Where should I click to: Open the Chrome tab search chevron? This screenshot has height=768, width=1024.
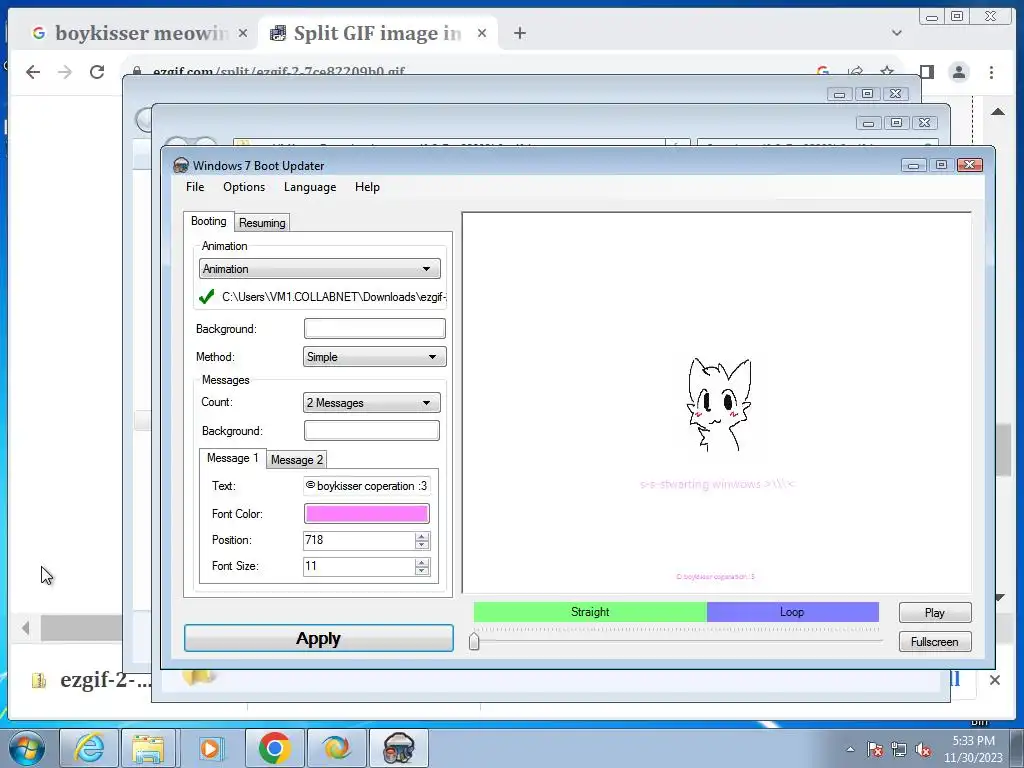897,33
